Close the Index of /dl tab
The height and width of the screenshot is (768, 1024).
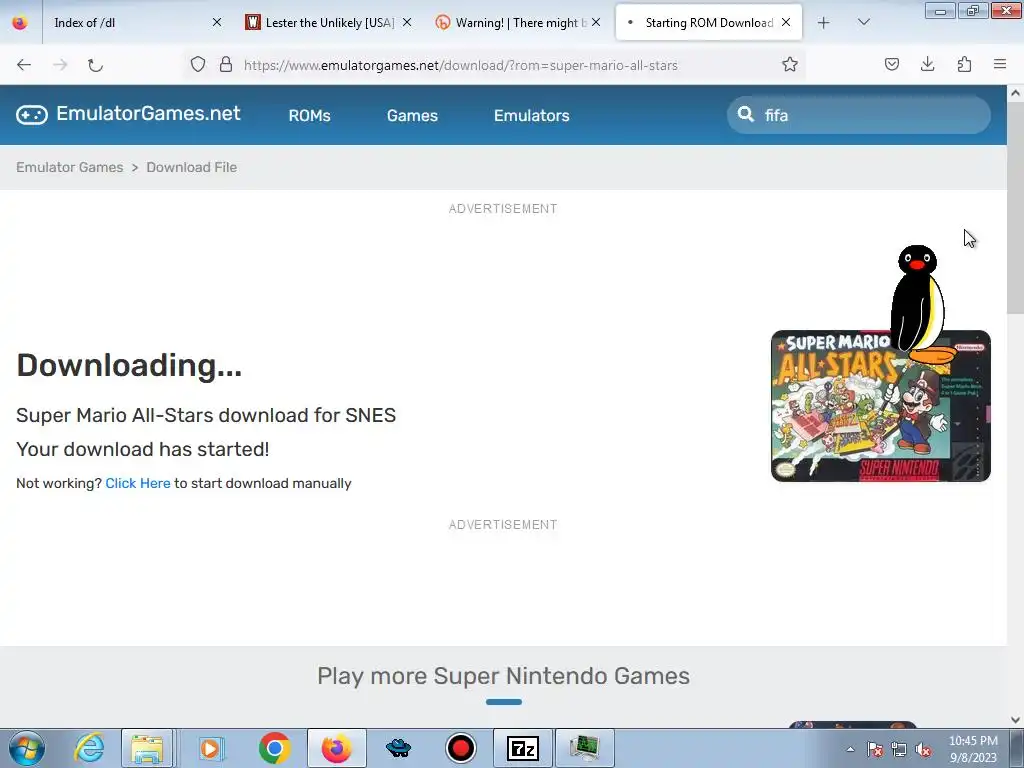tap(217, 23)
